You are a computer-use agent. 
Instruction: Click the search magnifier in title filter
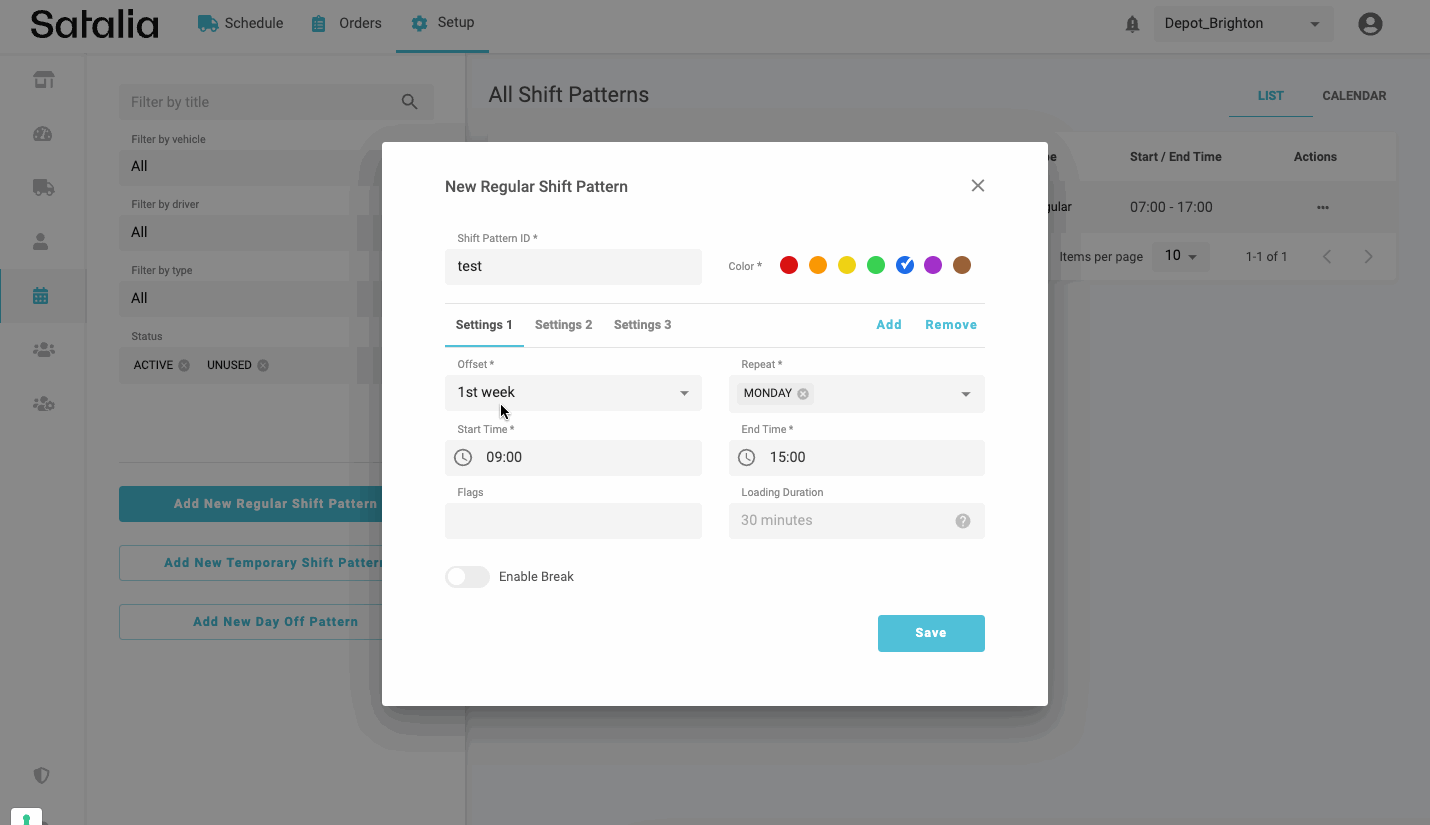pyautogui.click(x=409, y=102)
